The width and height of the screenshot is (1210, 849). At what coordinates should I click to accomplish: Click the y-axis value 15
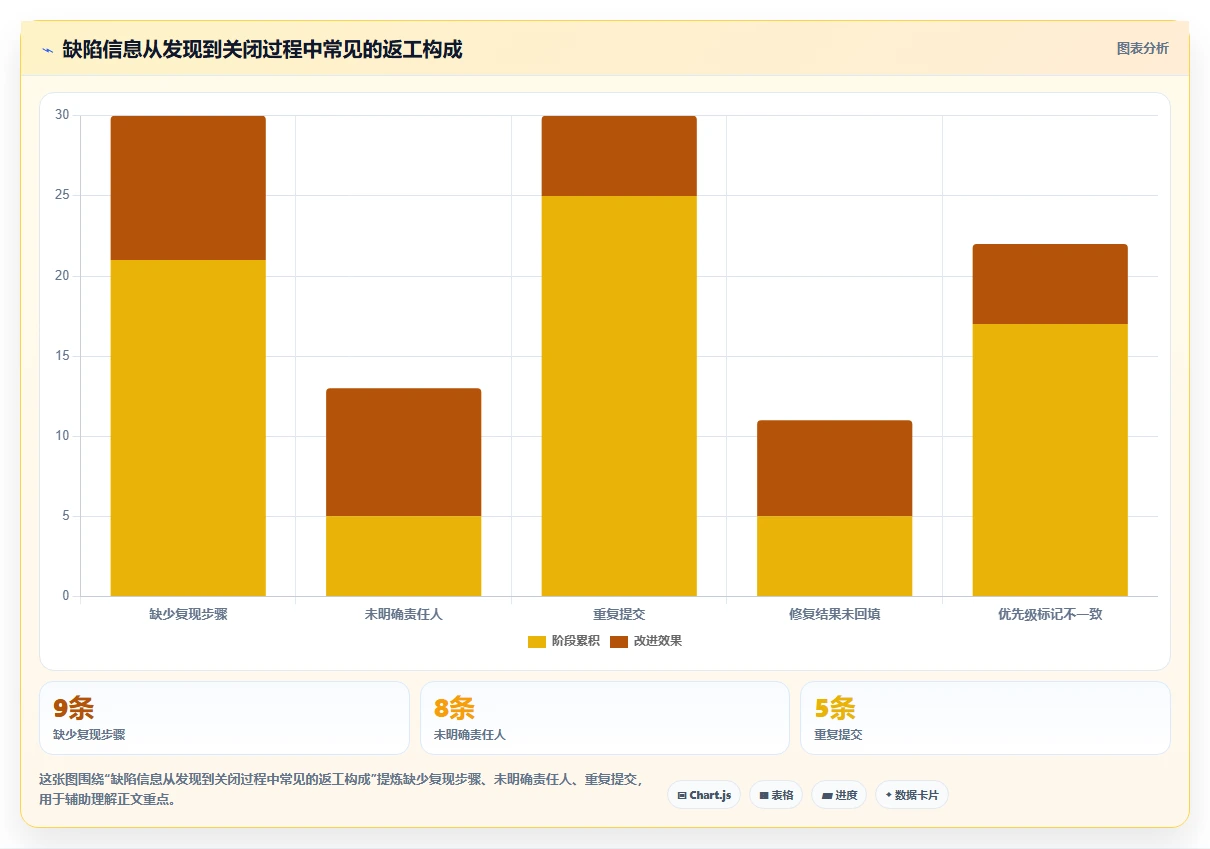(x=62, y=356)
